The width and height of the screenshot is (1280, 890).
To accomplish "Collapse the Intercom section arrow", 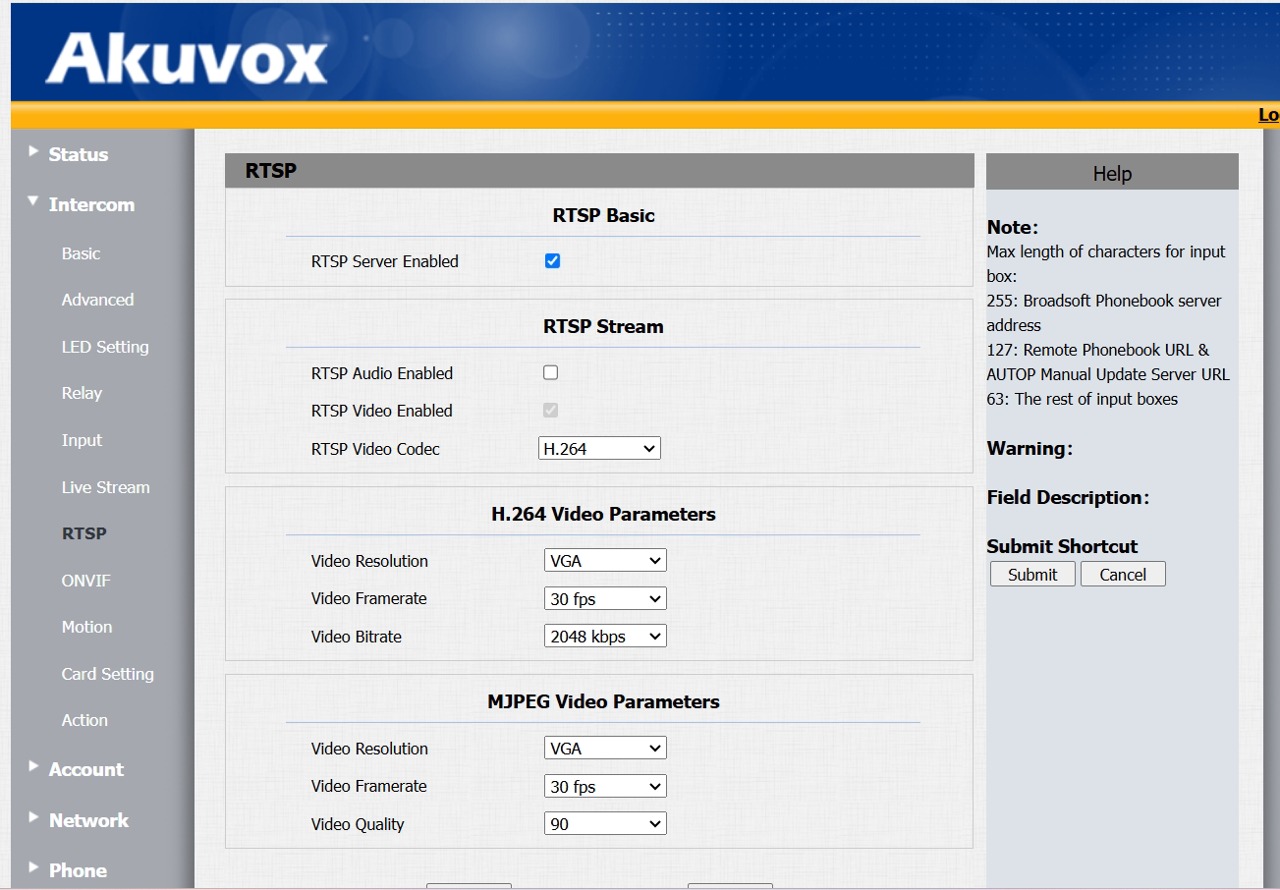I will (34, 203).
